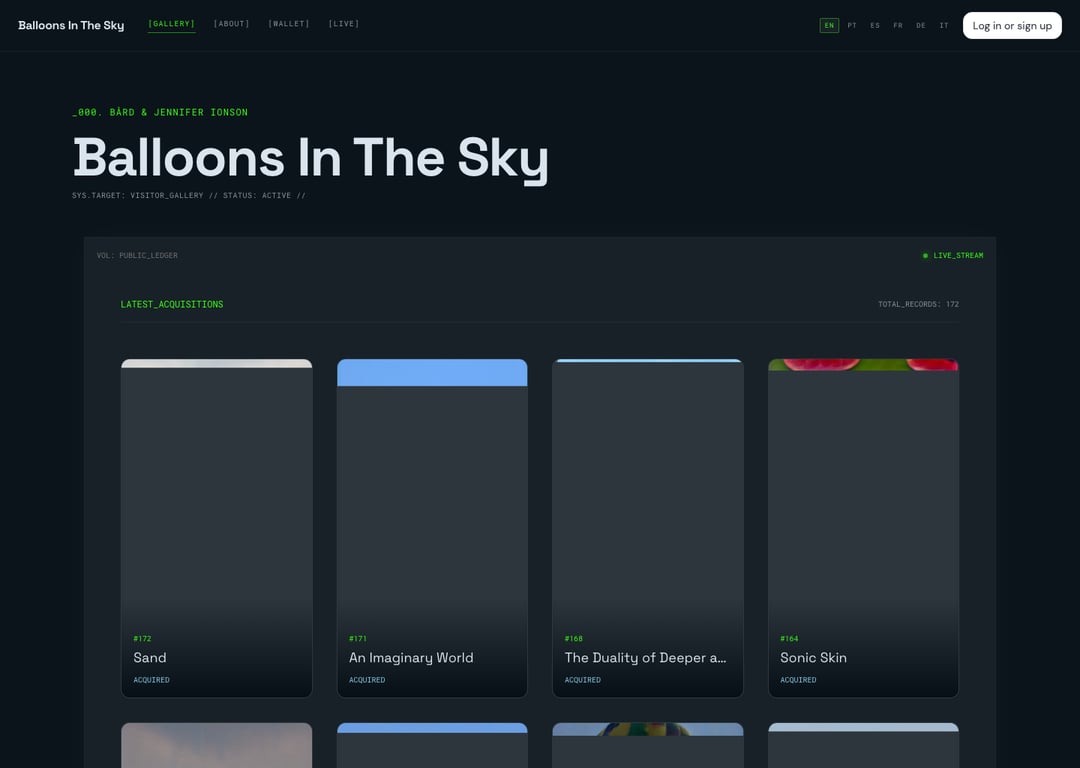
Task: Open the [LIVE] navigation tab
Action: click(344, 24)
